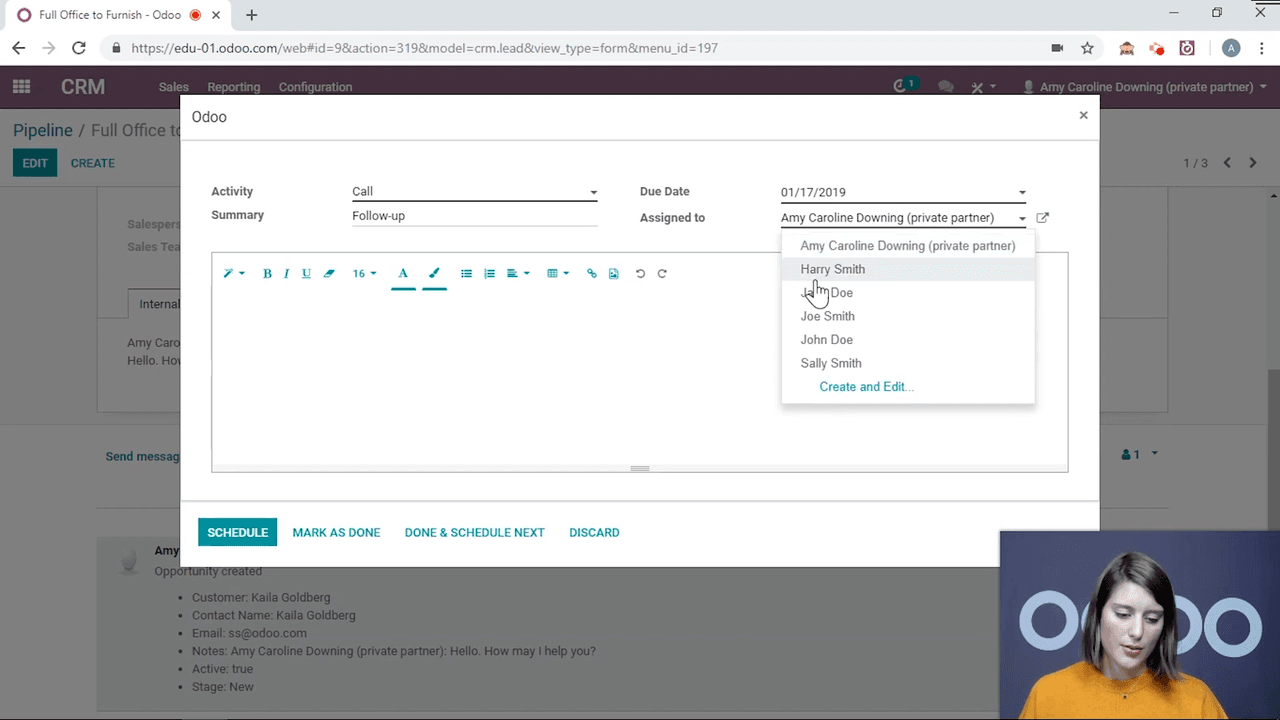Click the insert link icon

click(591, 274)
